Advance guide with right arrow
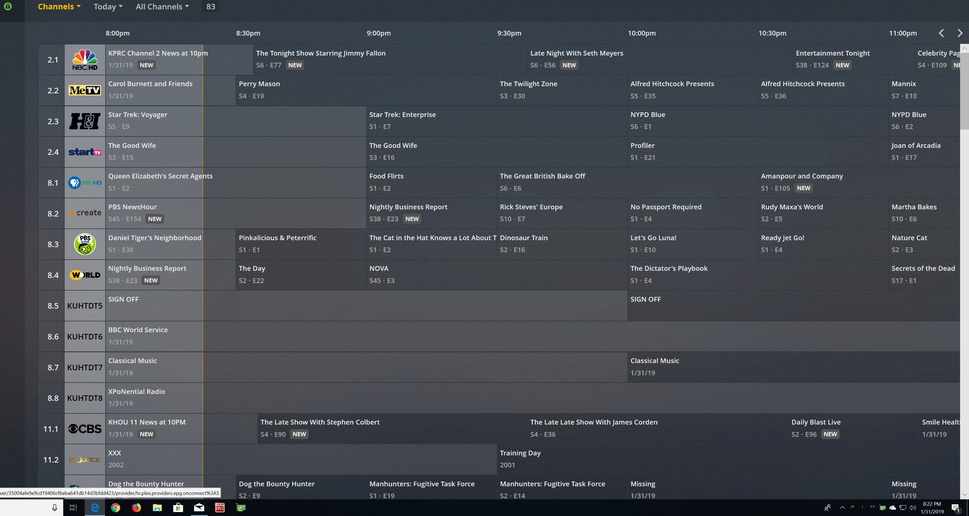Image resolution: width=969 pixels, height=516 pixels. (960, 33)
